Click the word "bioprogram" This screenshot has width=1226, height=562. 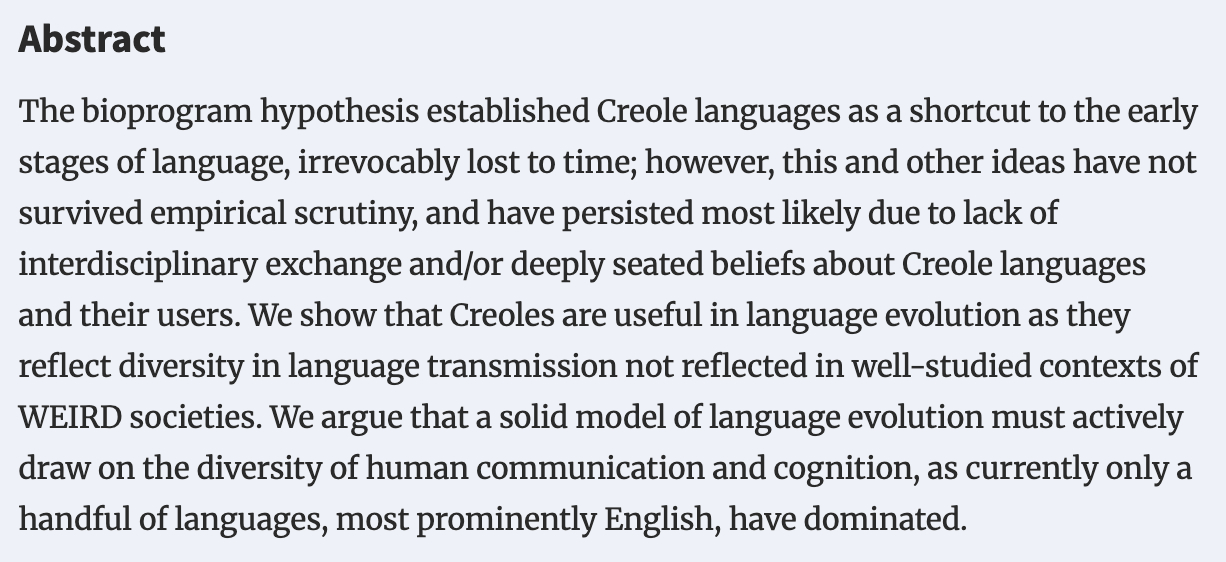click(x=167, y=111)
